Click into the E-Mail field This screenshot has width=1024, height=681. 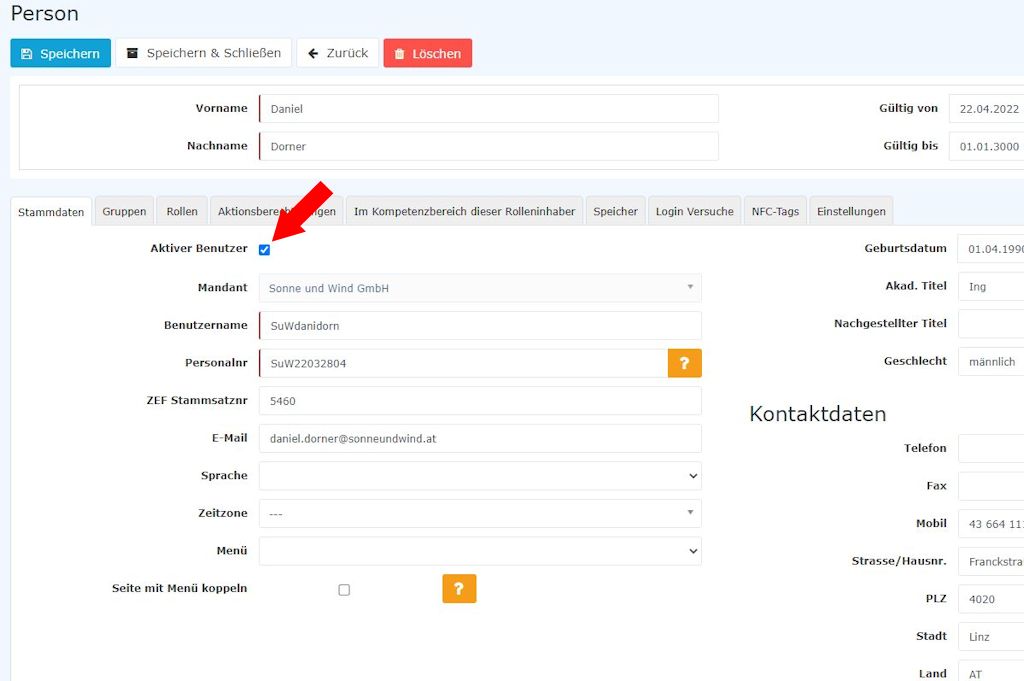480,438
